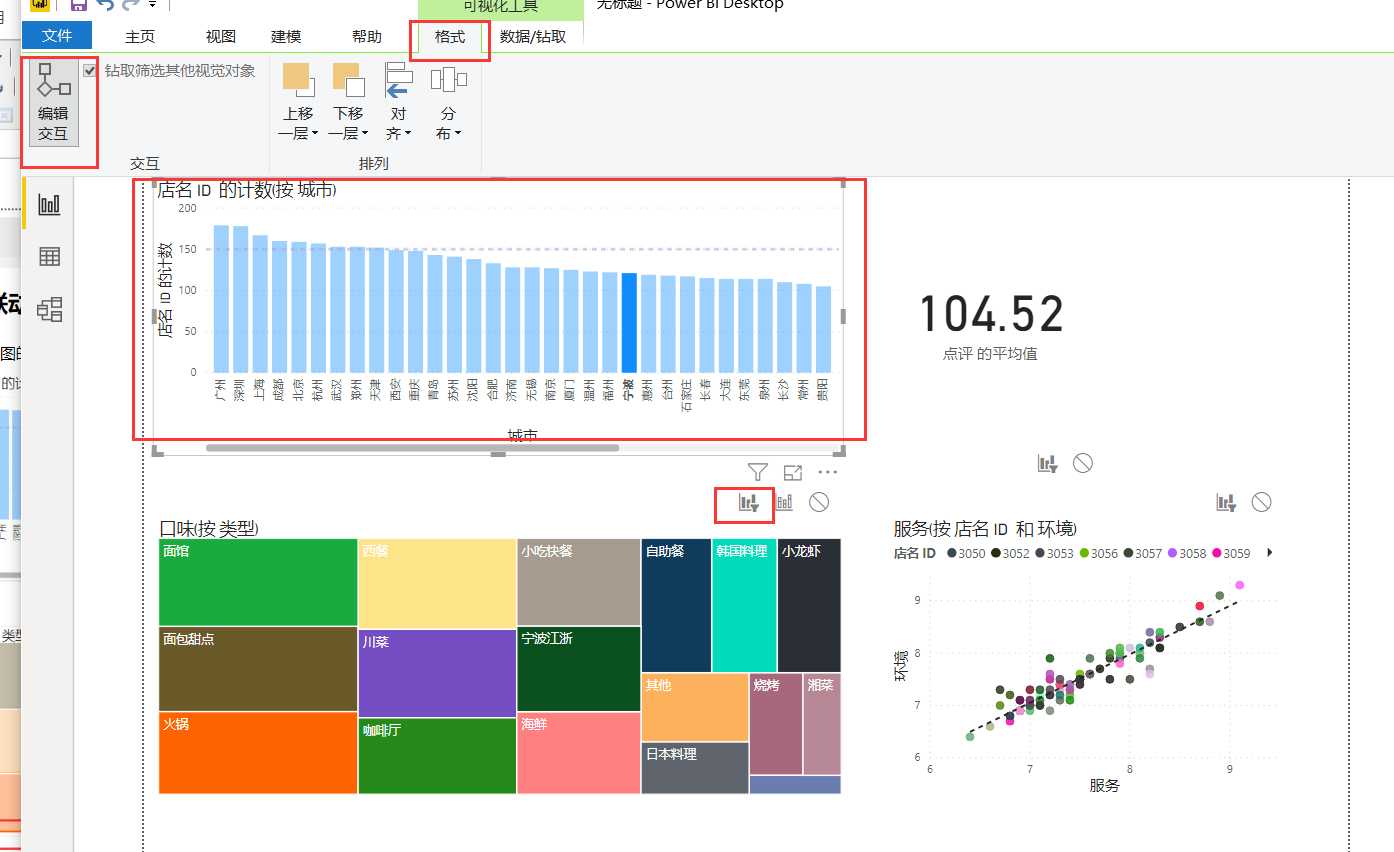Click legend entry 3058 in the scatter chart
The image size is (1394, 852).
tap(1185, 553)
